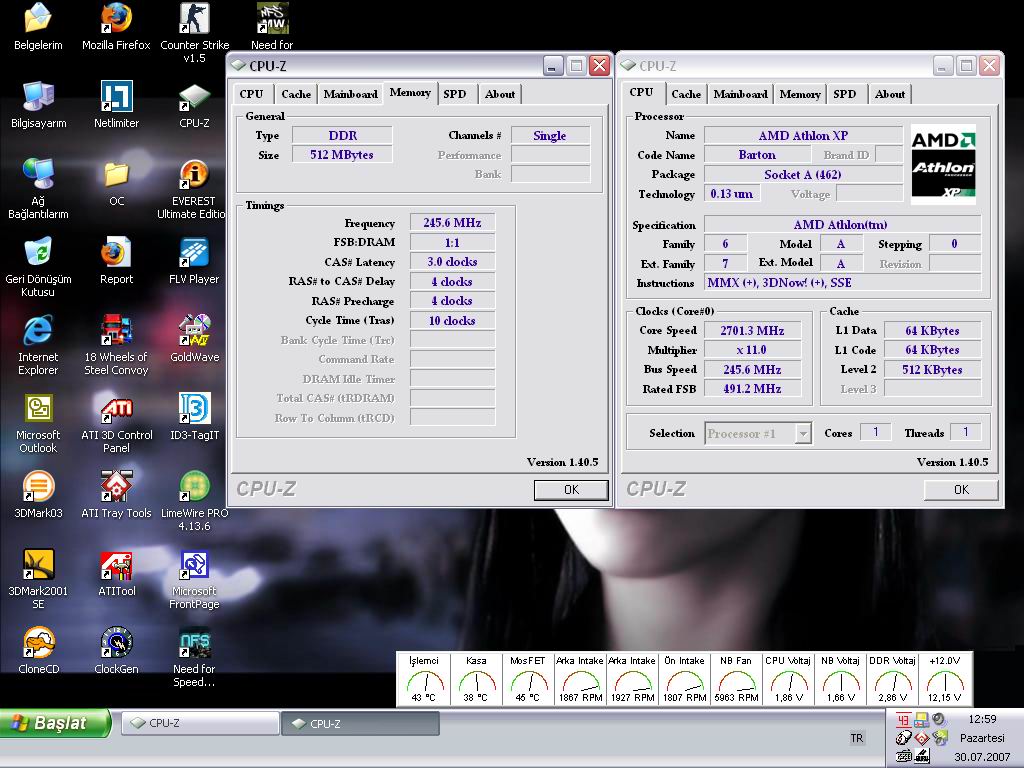
Task: Click the Multiplier x 11.0 value
Action: click(x=752, y=350)
